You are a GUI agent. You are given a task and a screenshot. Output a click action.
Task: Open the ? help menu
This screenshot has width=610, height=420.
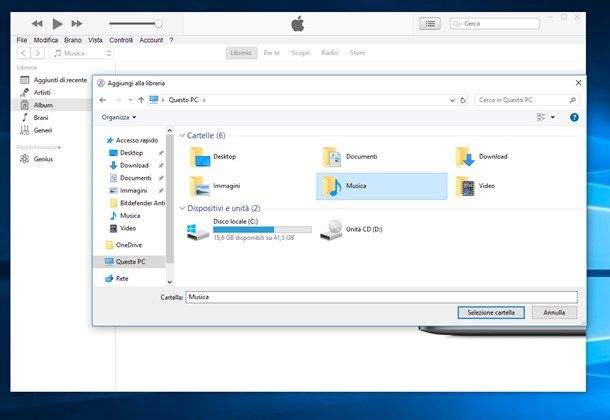171,40
